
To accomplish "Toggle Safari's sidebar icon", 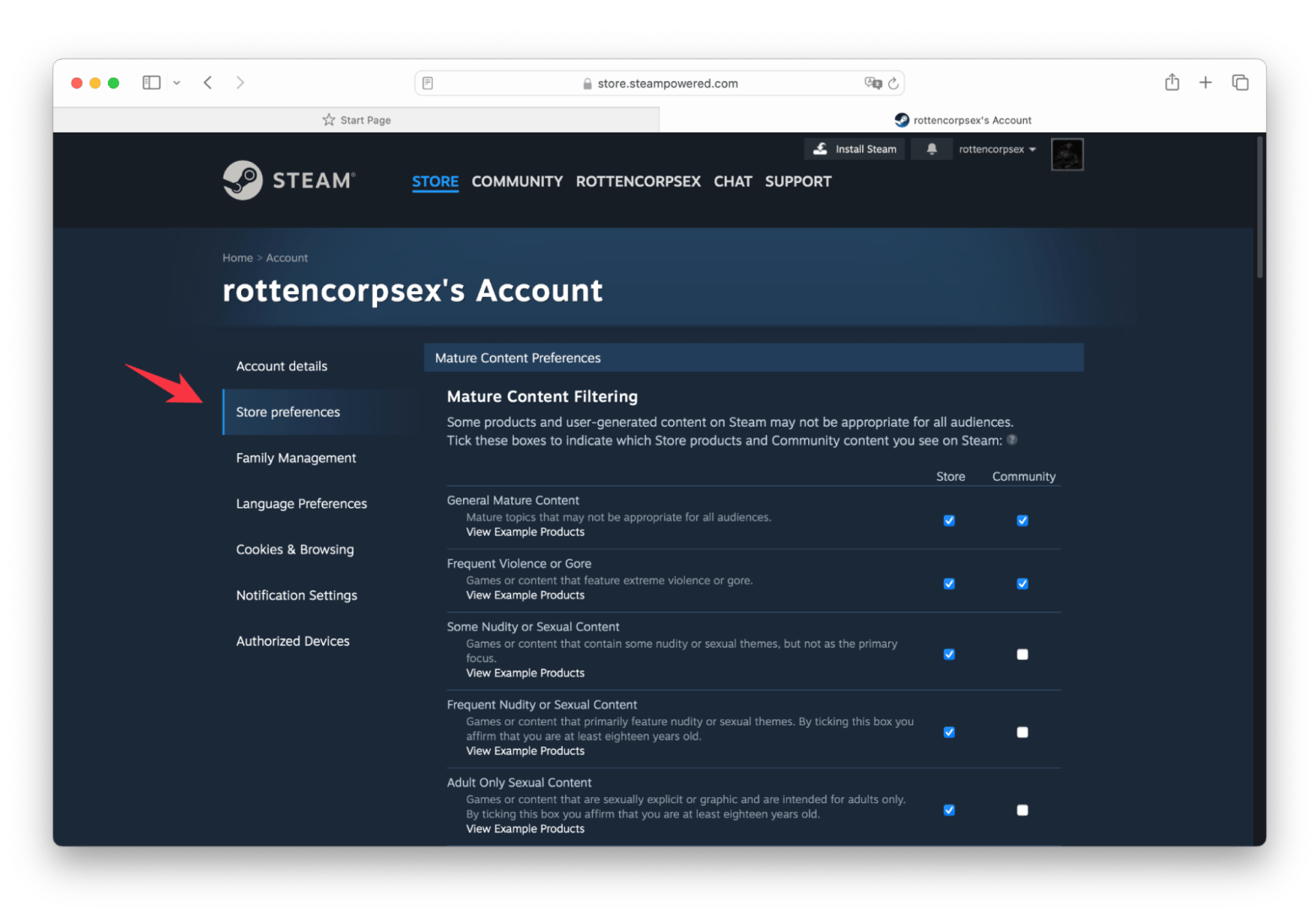I will pyautogui.click(x=151, y=83).
